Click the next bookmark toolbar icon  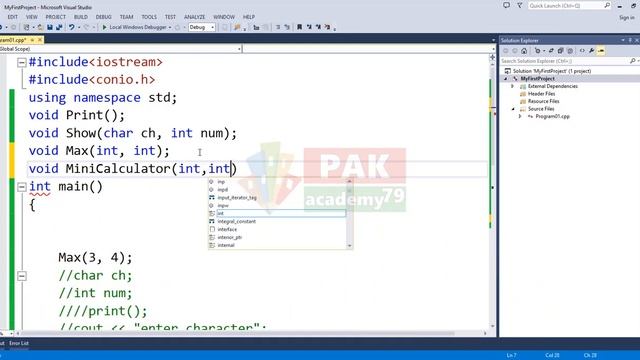point(318,27)
